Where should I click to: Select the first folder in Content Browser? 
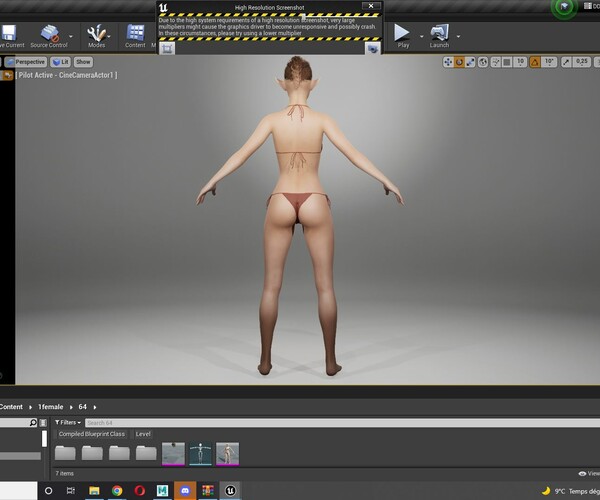[65, 453]
